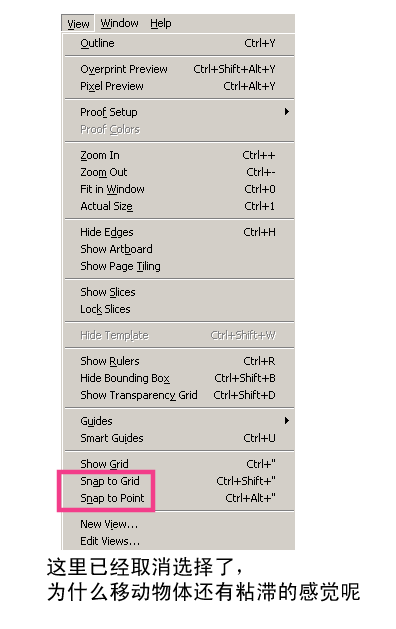Show Page Tiling
Viewport: 396px width, 629px height.
point(179,266)
